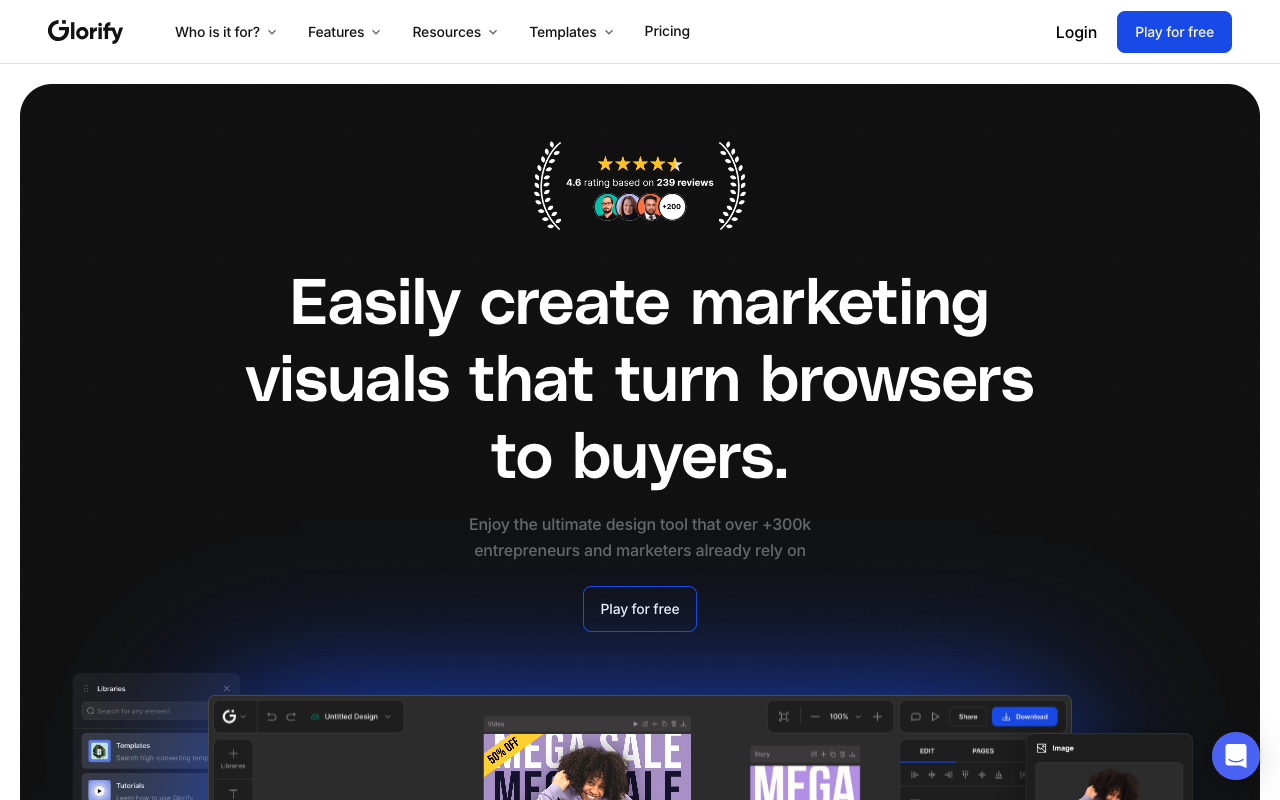Switch to the PAGES tab
The height and width of the screenshot is (800, 1280).
pos(983,751)
